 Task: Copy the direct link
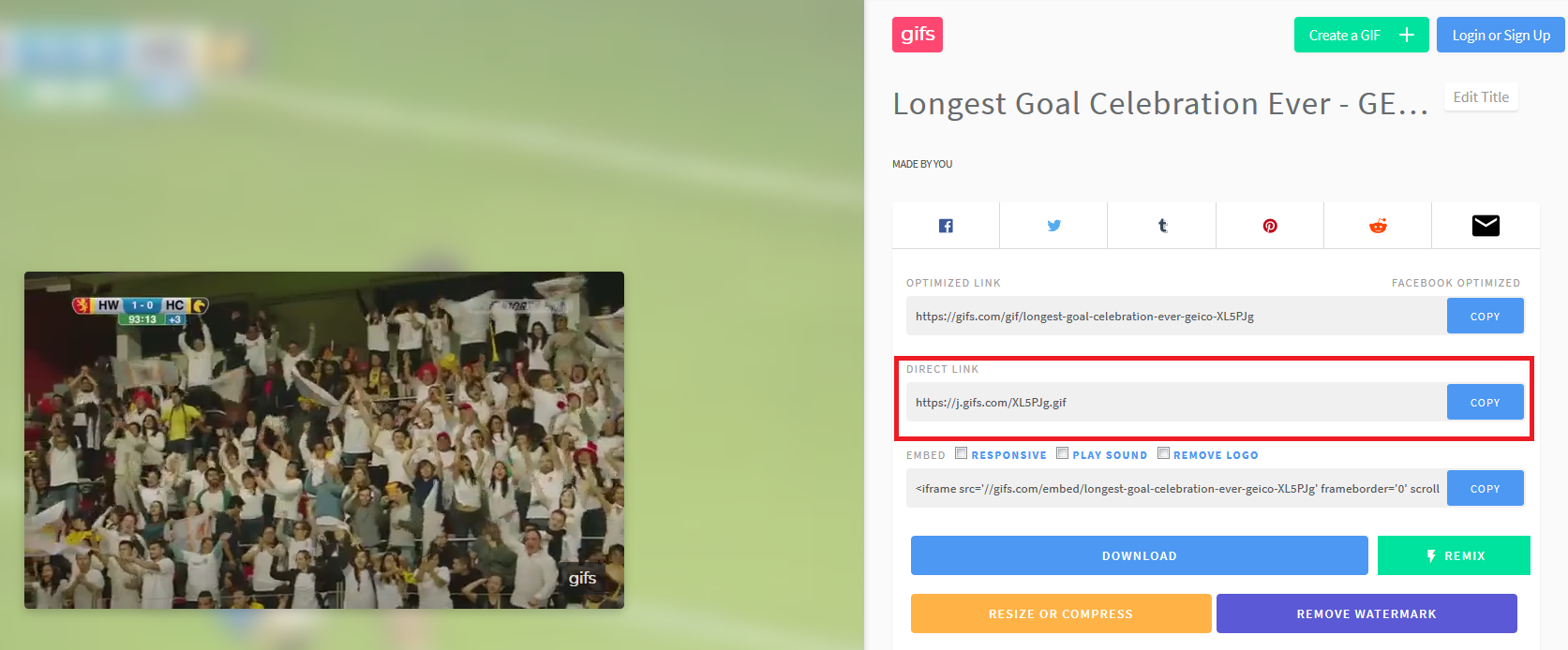(x=1485, y=402)
